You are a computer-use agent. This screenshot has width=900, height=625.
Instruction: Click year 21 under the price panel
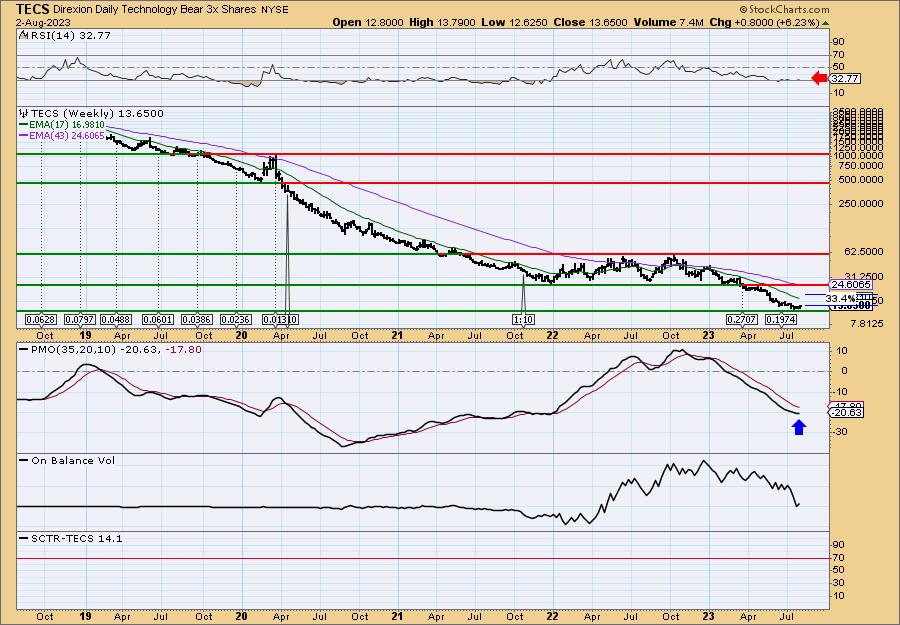coord(397,335)
